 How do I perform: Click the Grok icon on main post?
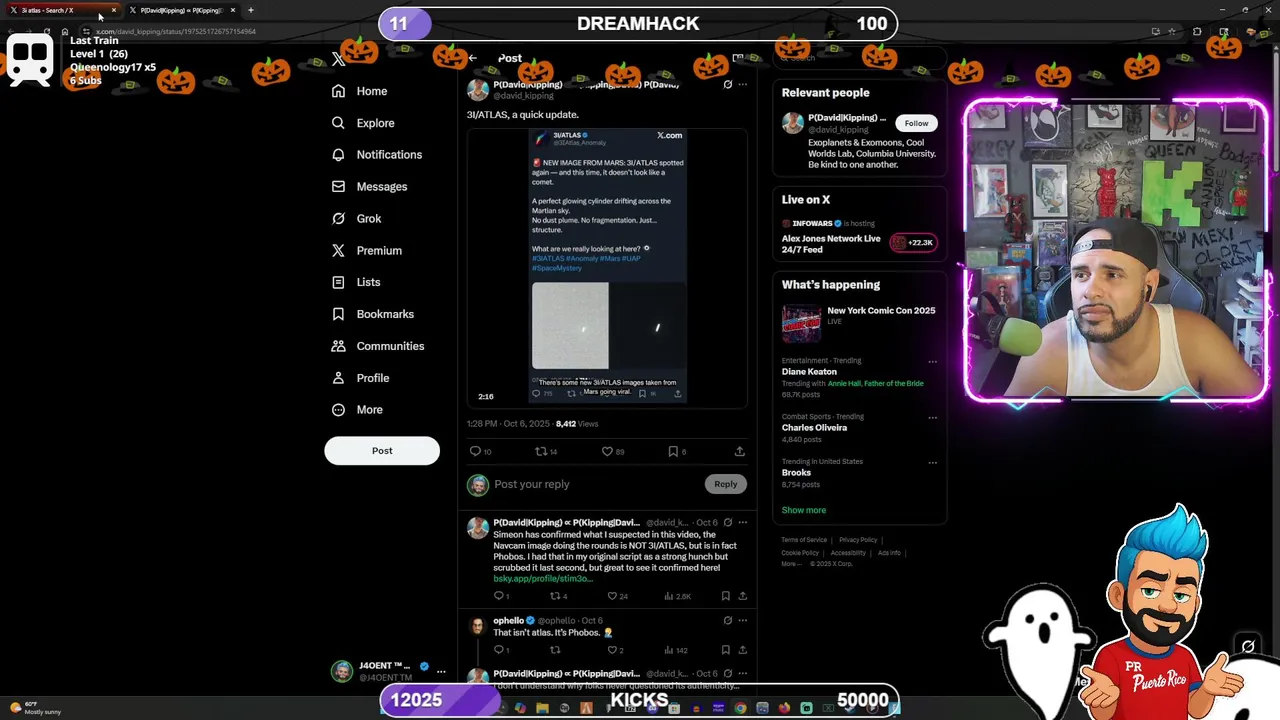[728, 85]
